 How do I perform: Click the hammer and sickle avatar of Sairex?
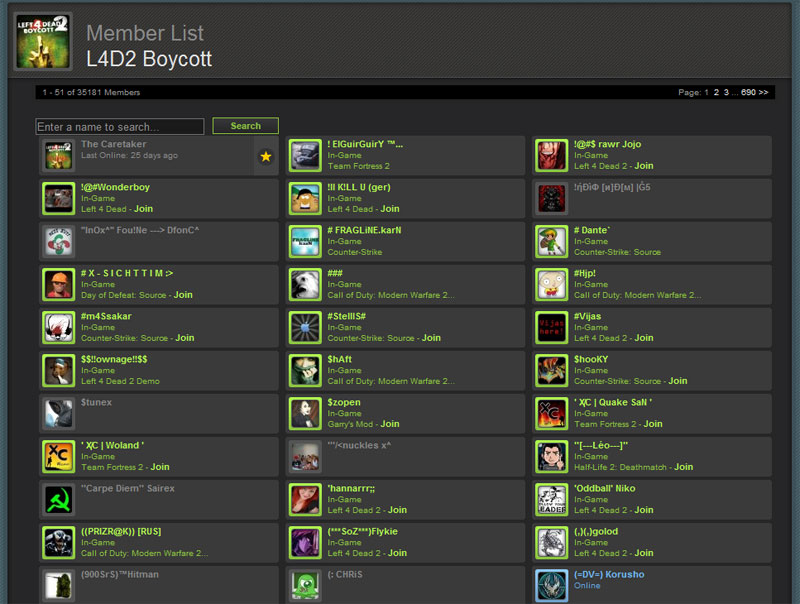(x=59, y=499)
